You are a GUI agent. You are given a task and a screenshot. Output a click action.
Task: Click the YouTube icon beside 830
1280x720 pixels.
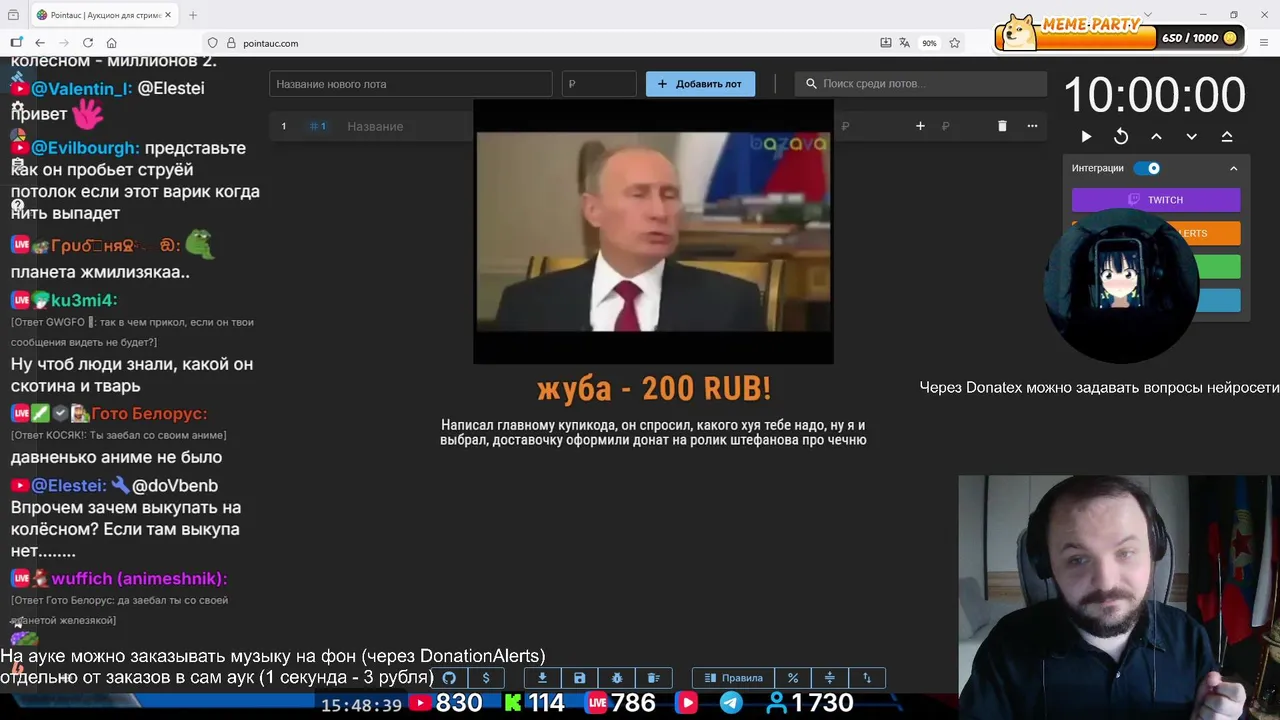click(x=421, y=703)
